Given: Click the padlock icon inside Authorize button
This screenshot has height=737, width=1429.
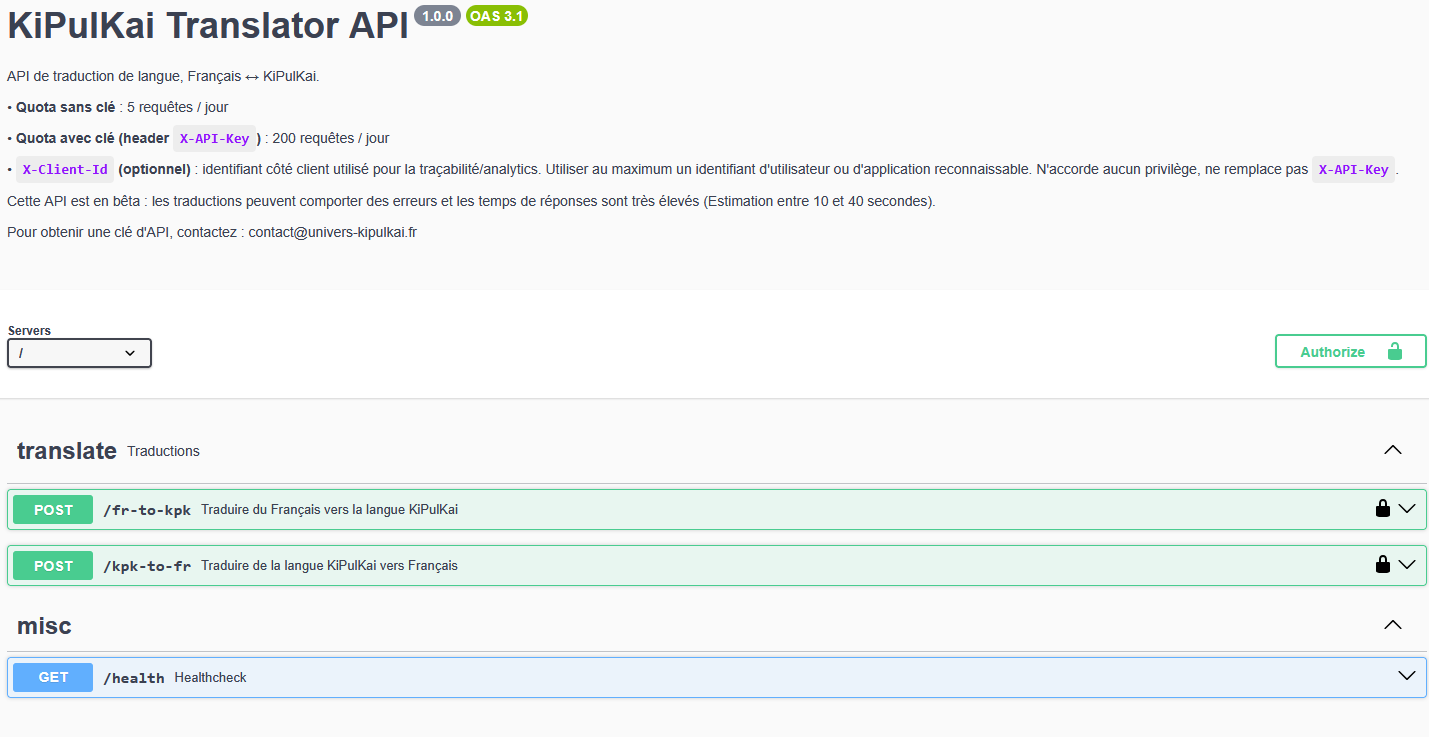Looking at the screenshot, I should click(1394, 352).
